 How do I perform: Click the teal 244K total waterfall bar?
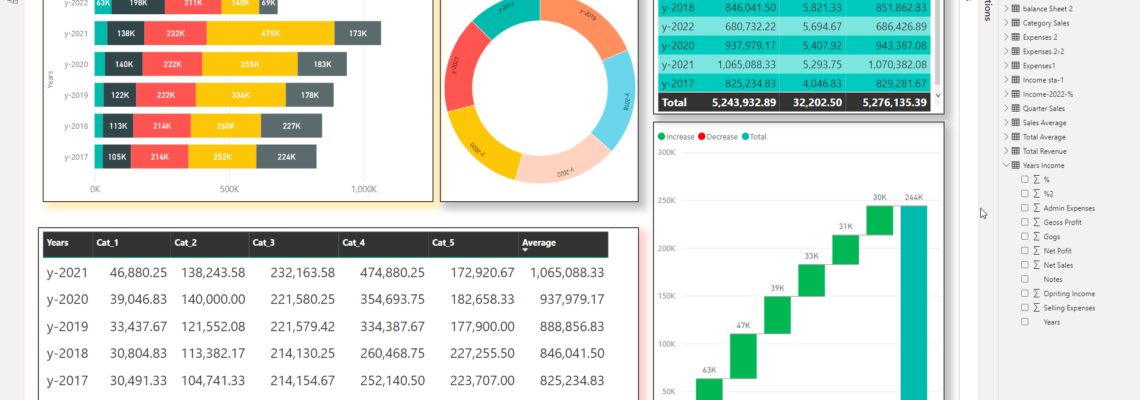click(x=914, y=303)
